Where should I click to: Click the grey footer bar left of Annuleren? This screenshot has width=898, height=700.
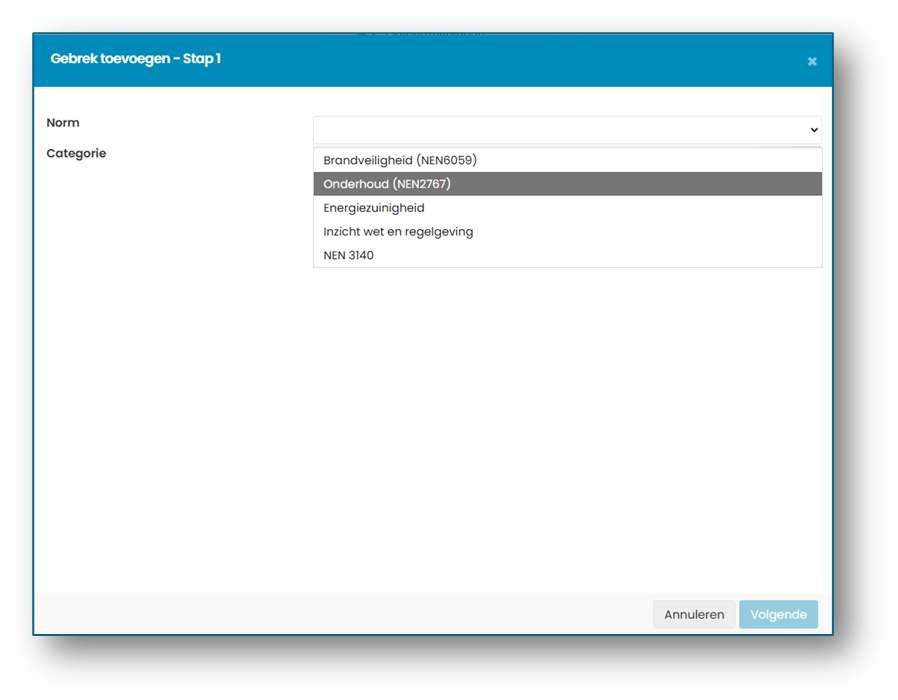pyautogui.click(x=344, y=614)
